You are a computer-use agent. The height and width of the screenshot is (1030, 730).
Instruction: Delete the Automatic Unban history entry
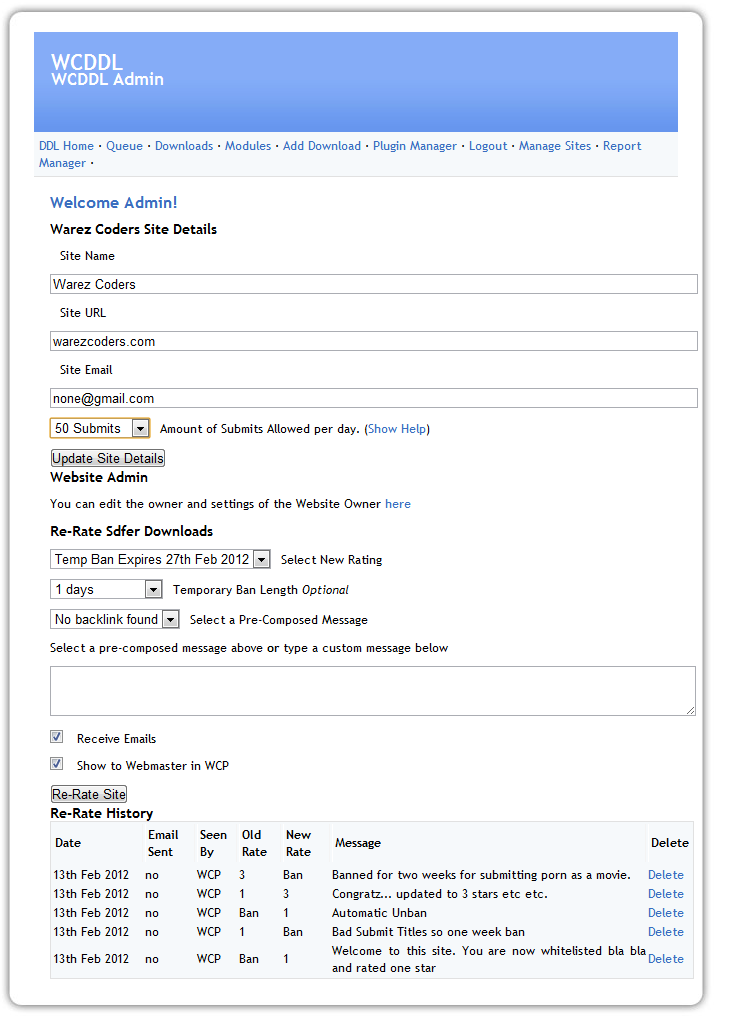(x=665, y=913)
